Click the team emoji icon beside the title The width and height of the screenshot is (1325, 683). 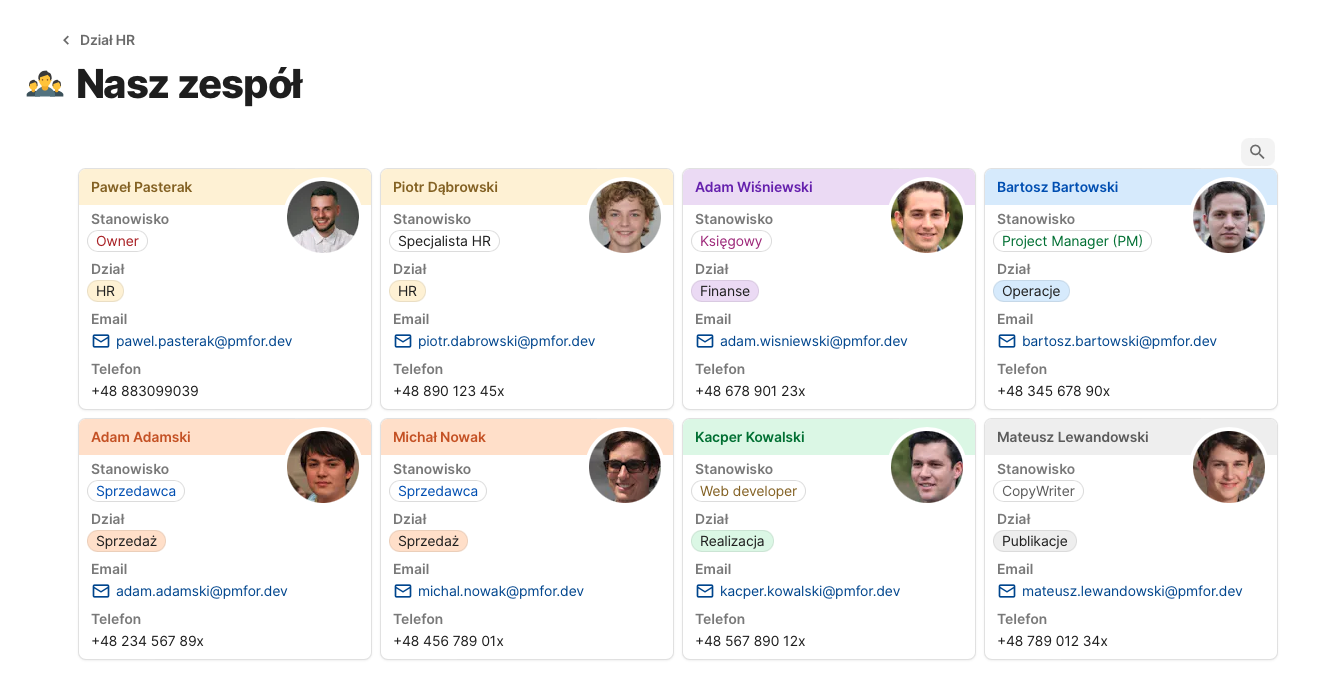[x=45, y=84]
